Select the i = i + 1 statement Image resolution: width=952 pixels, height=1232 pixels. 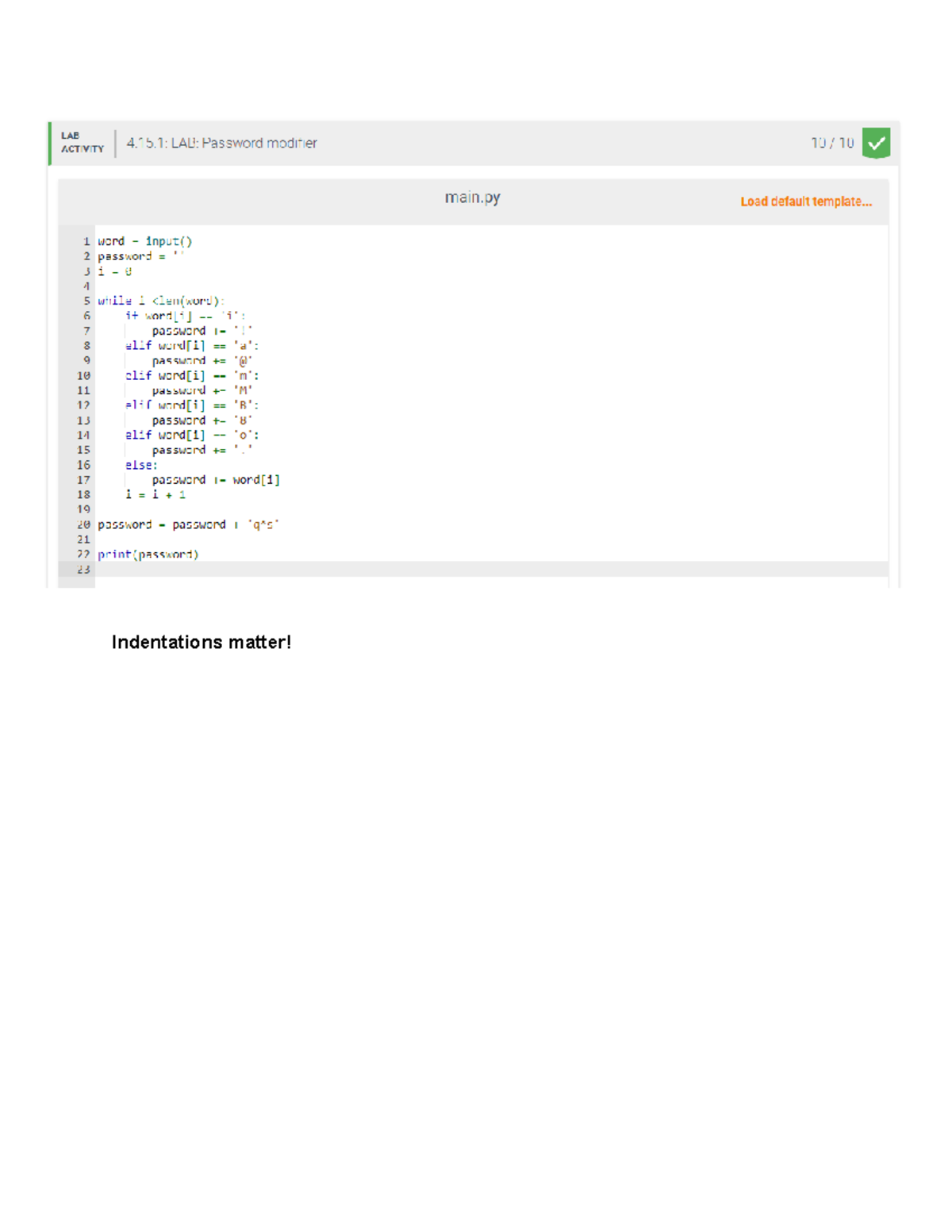click(156, 494)
